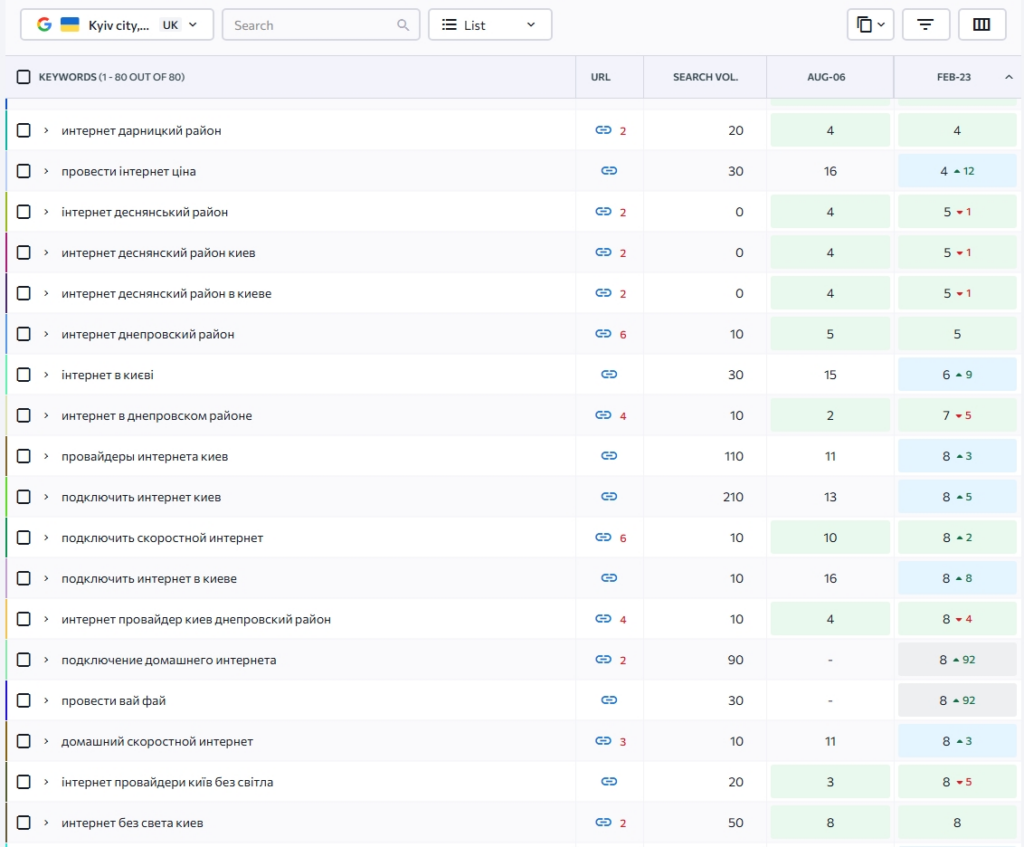Open the List view dropdown
This screenshot has width=1024, height=847.
(x=490, y=25)
